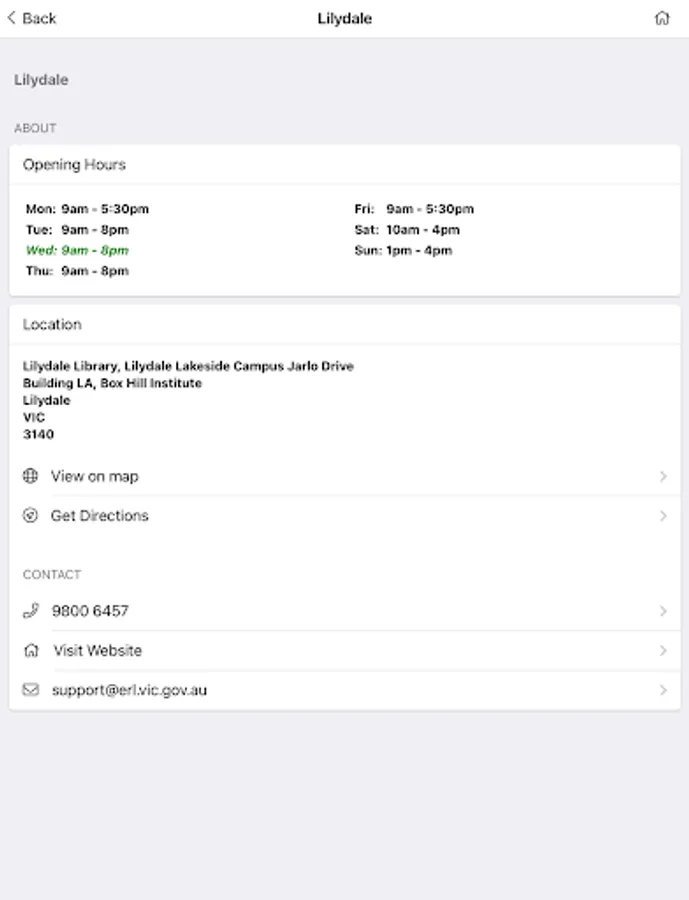Click the Lilydale Library address text
The image size is (689, 900).
tap(188, 366)
